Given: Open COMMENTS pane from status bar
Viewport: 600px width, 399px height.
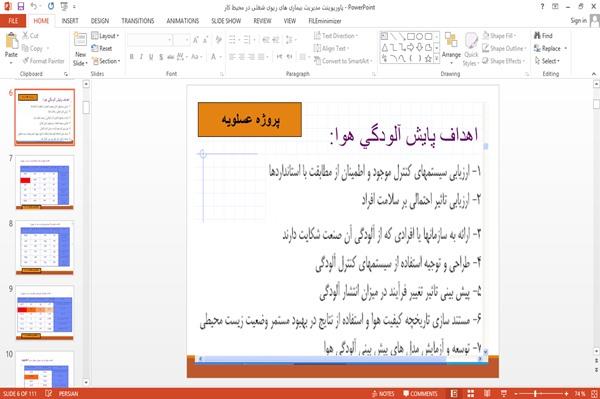Looking at the screenshot, I should pos(420,394).
